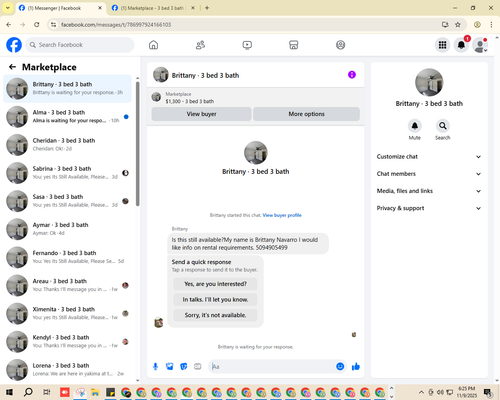Open File Explorer from the taskbar
The width and height of the screenshot is (500, 400).
(x=95, y=392)
